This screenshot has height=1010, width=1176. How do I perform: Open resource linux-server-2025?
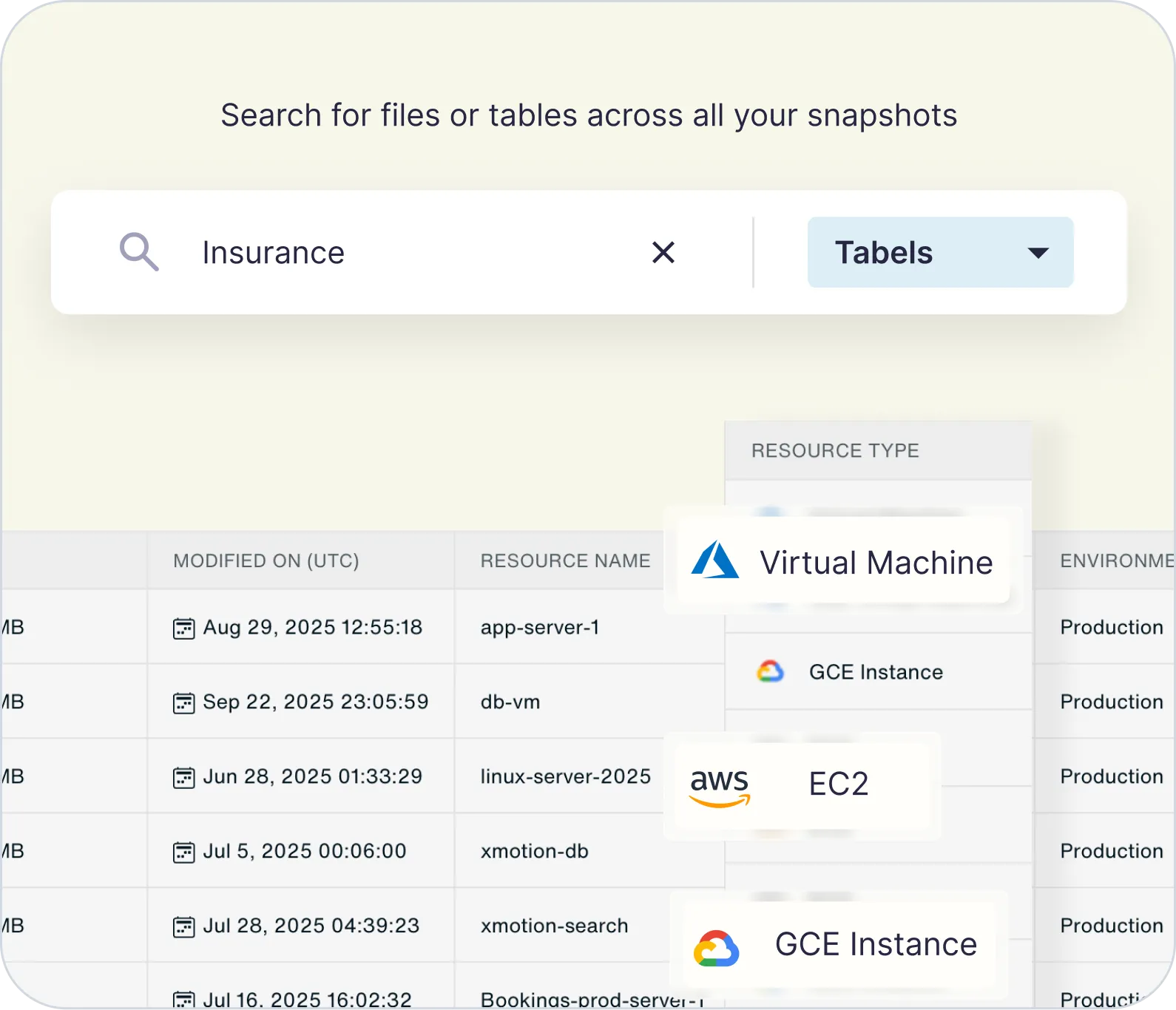coord(566,776)
